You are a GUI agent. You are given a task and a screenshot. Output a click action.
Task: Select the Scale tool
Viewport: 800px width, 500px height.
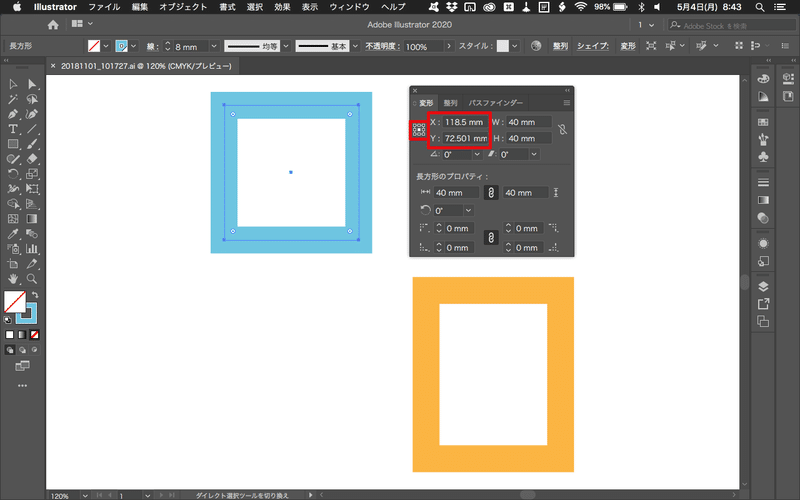(32, 174)
